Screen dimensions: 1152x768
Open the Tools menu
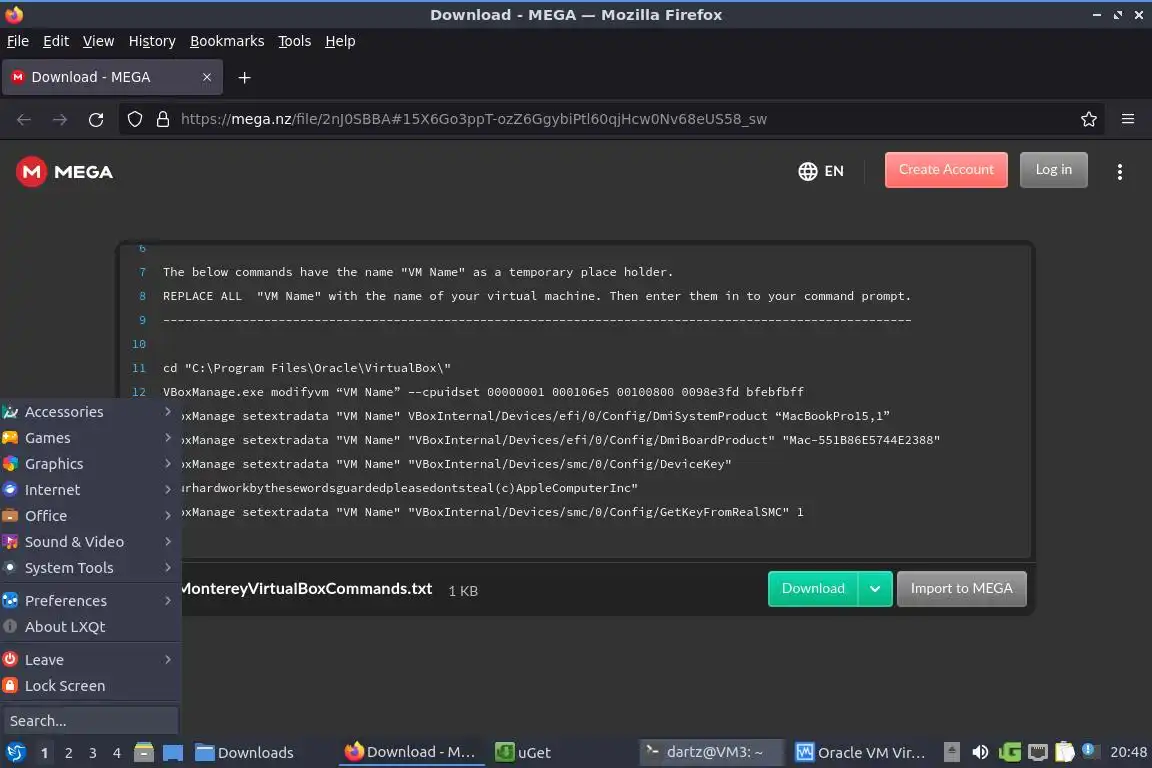pyautogui.click(x=295, y=41)
